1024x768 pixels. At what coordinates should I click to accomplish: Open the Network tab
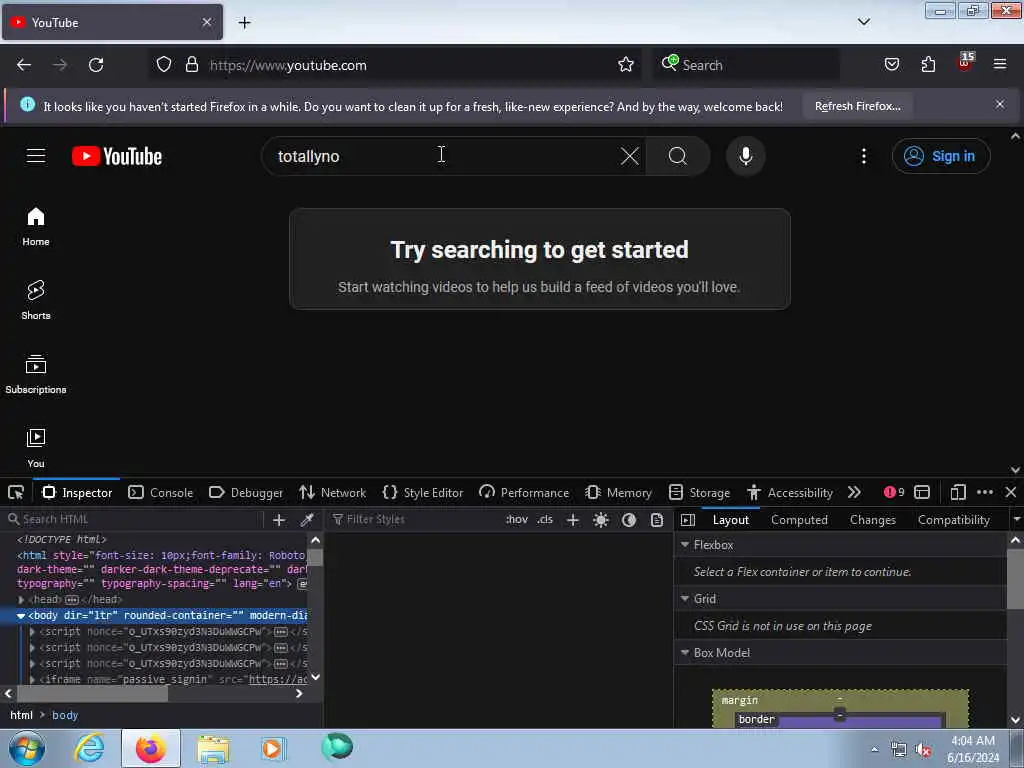click(332, 492)
